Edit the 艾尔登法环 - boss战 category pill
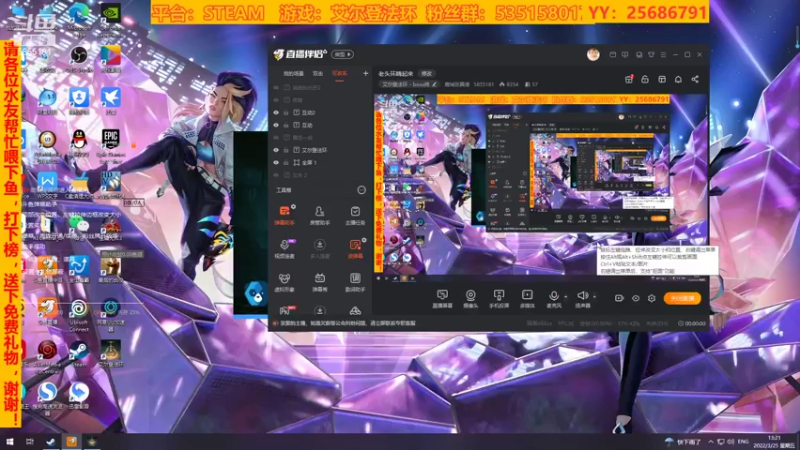This screenshot has width=800, height=450. coord(409,84)
